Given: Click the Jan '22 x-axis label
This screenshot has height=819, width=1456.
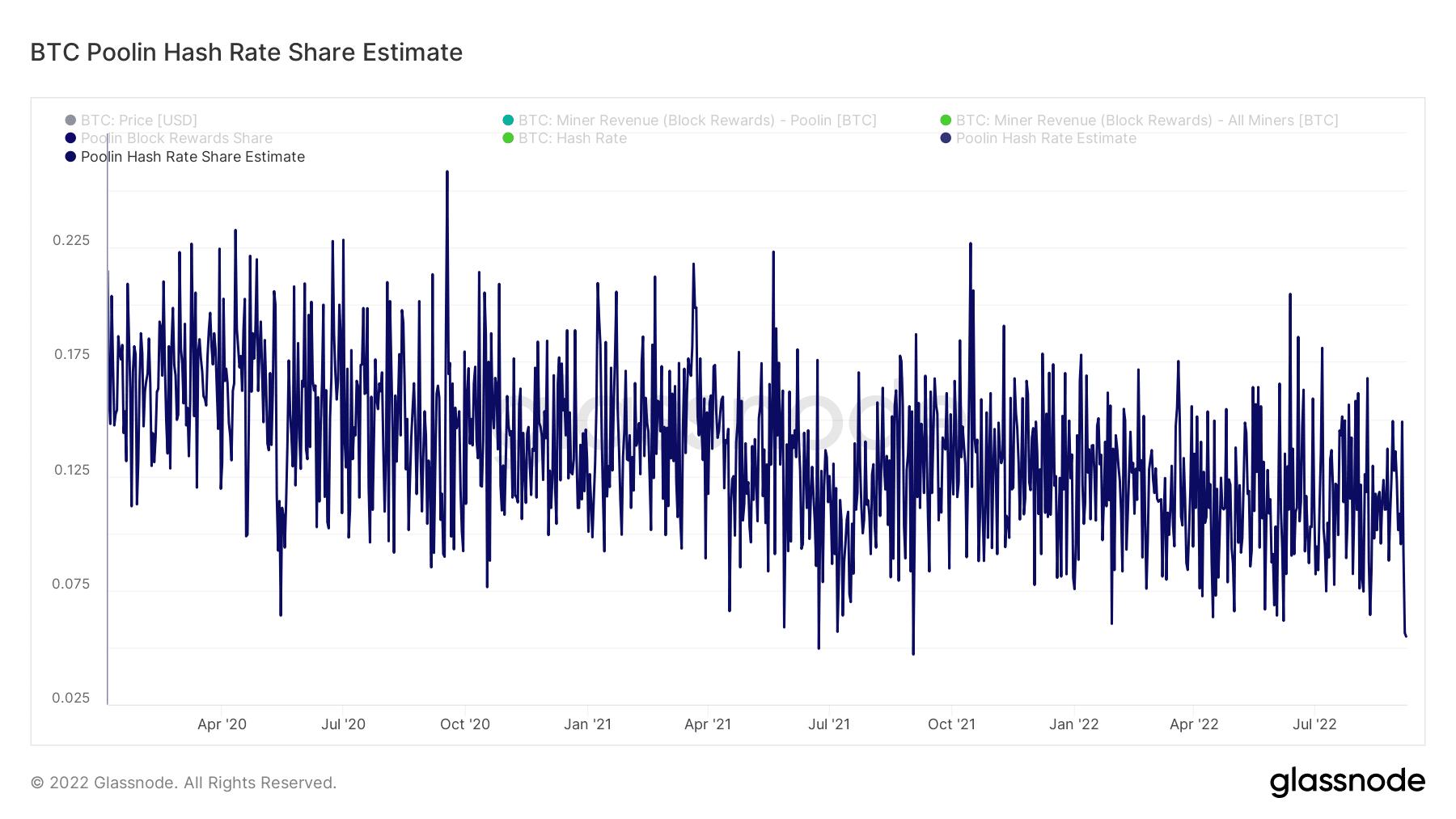Looking at the screenshot, I should pyautogui.click(x=1073, y=724).
